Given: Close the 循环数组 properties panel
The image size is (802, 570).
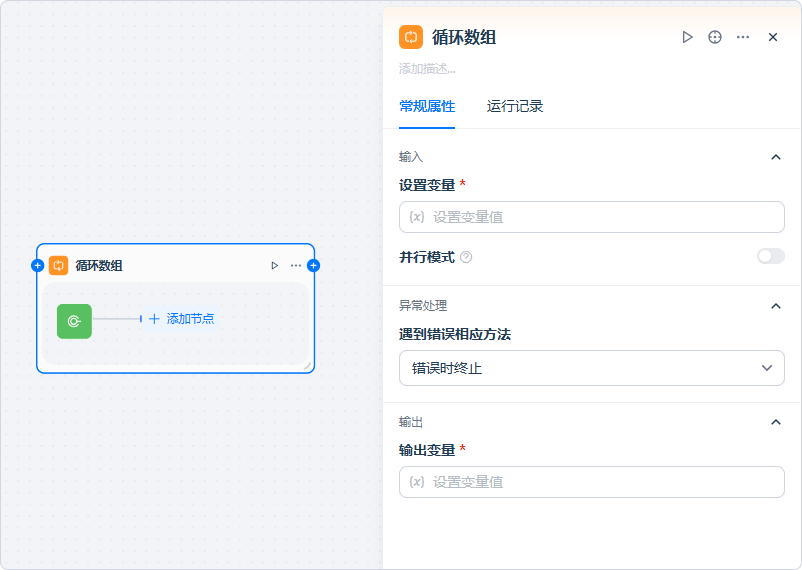Looking at the screenshot, I should point(773,37).
